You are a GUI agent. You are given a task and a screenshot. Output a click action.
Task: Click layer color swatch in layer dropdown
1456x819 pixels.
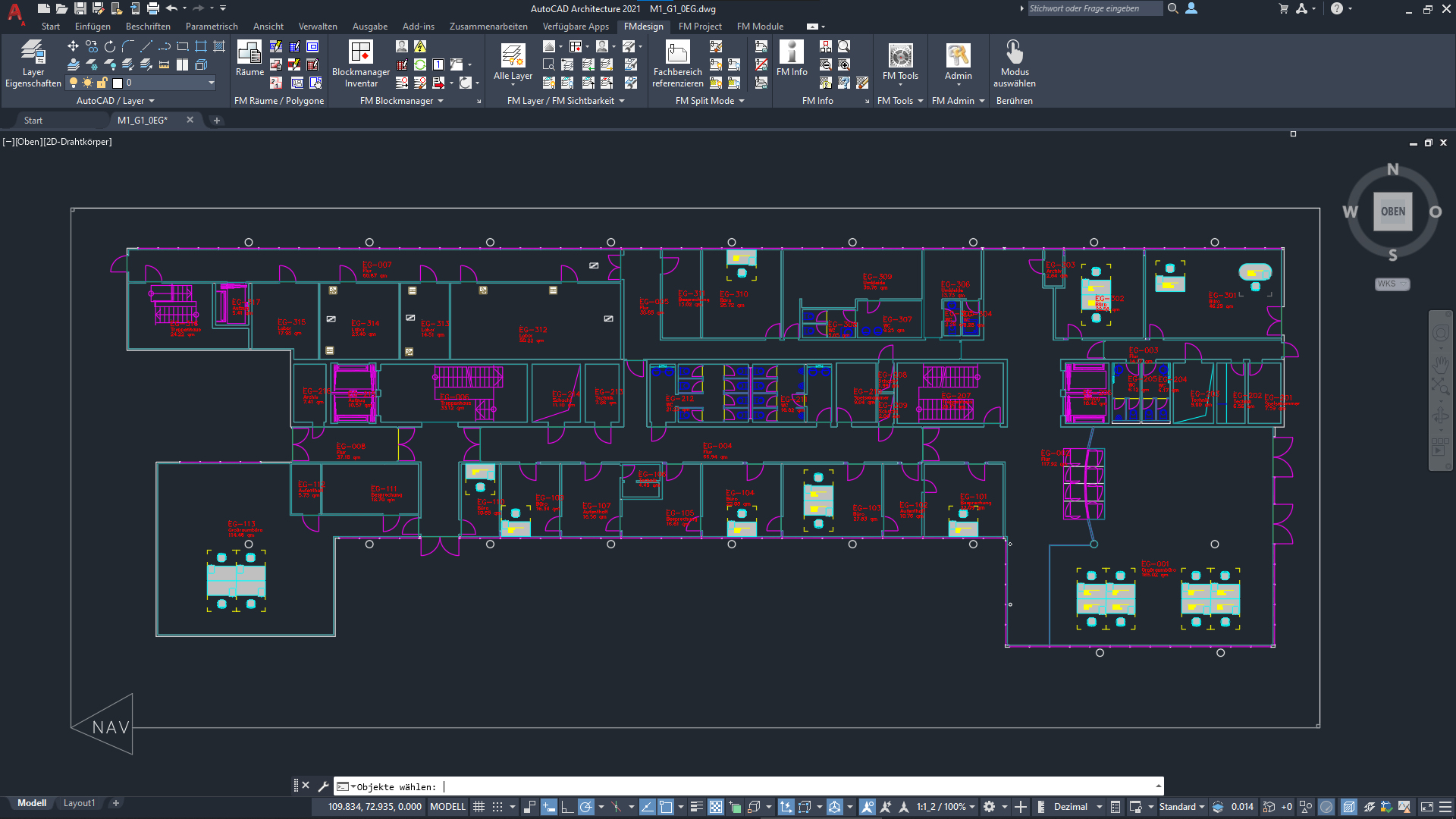[118, 83]
